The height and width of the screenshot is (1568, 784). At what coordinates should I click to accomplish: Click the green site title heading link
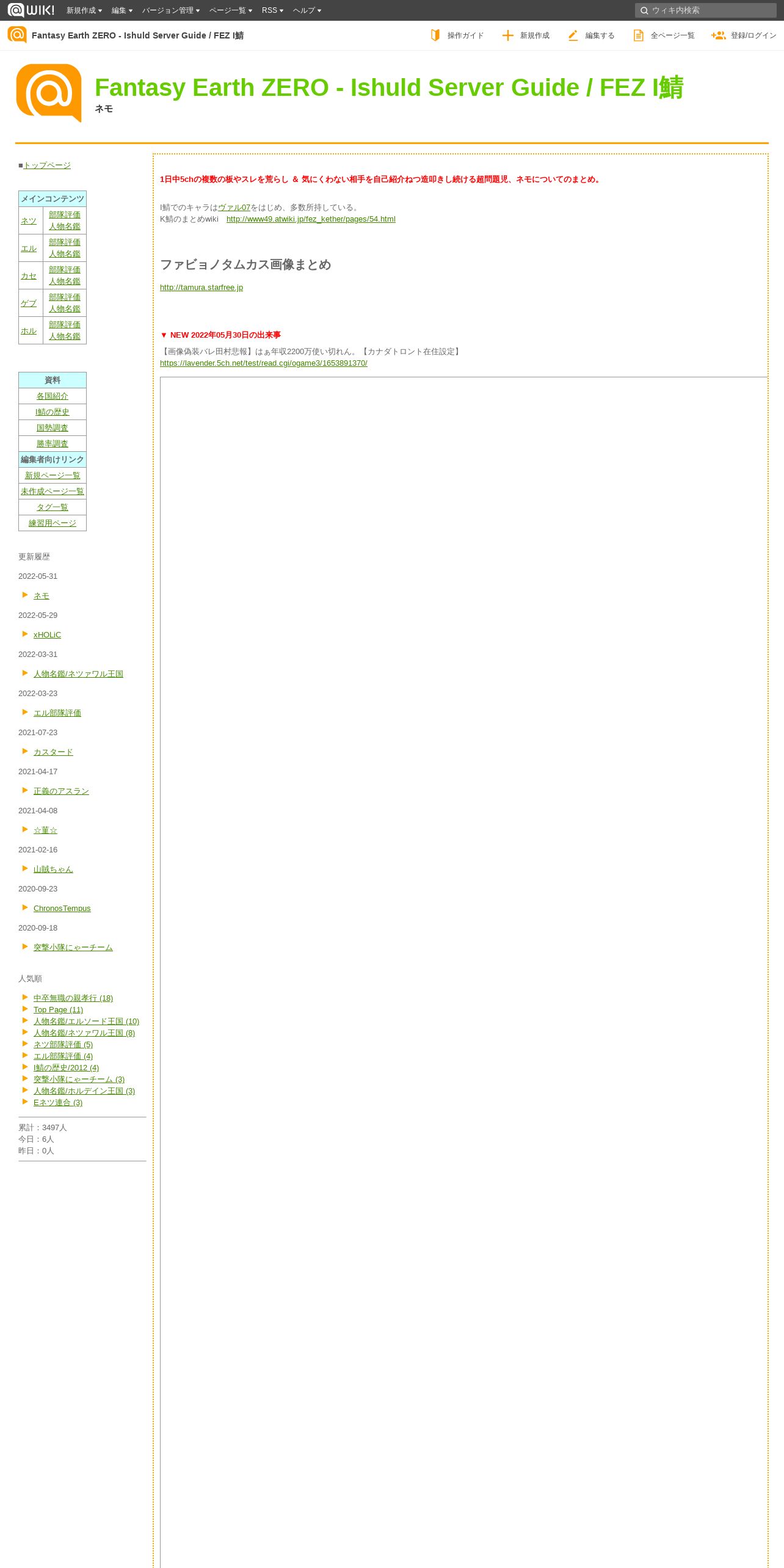point(389,87)
